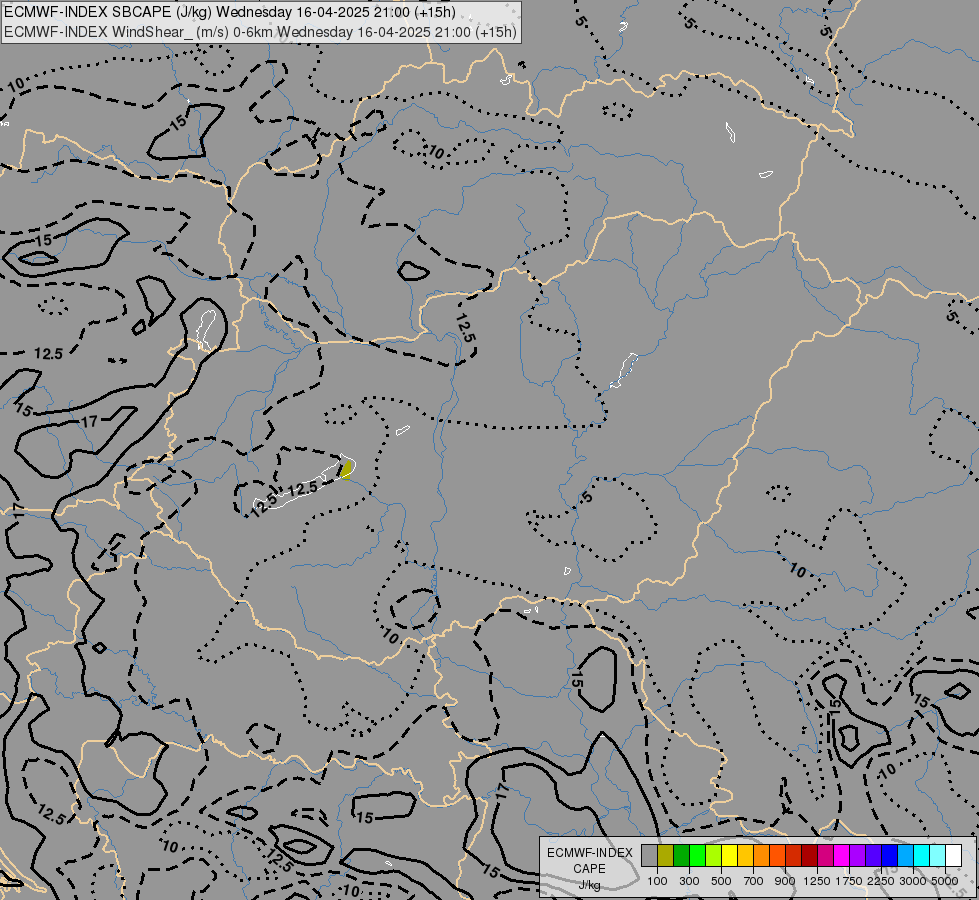Screen dimensions: 979x900
Task: Click the 300 legend value label
Action: coord(689,881)
